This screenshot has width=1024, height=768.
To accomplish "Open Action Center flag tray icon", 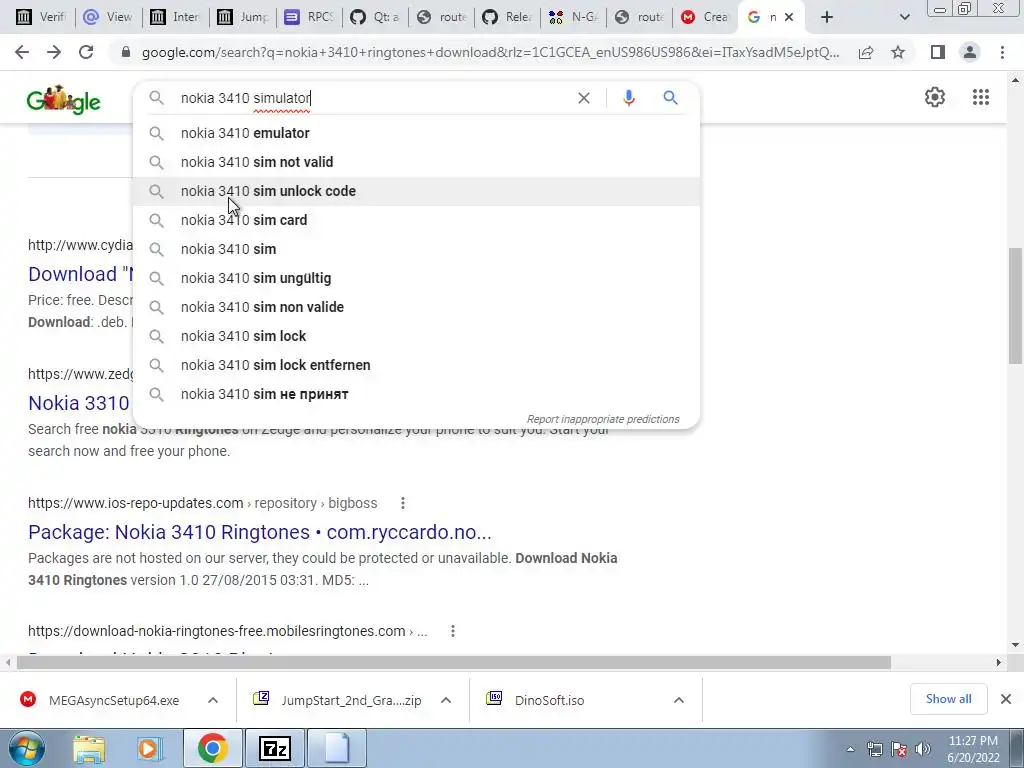I will [x=899, y=749].
